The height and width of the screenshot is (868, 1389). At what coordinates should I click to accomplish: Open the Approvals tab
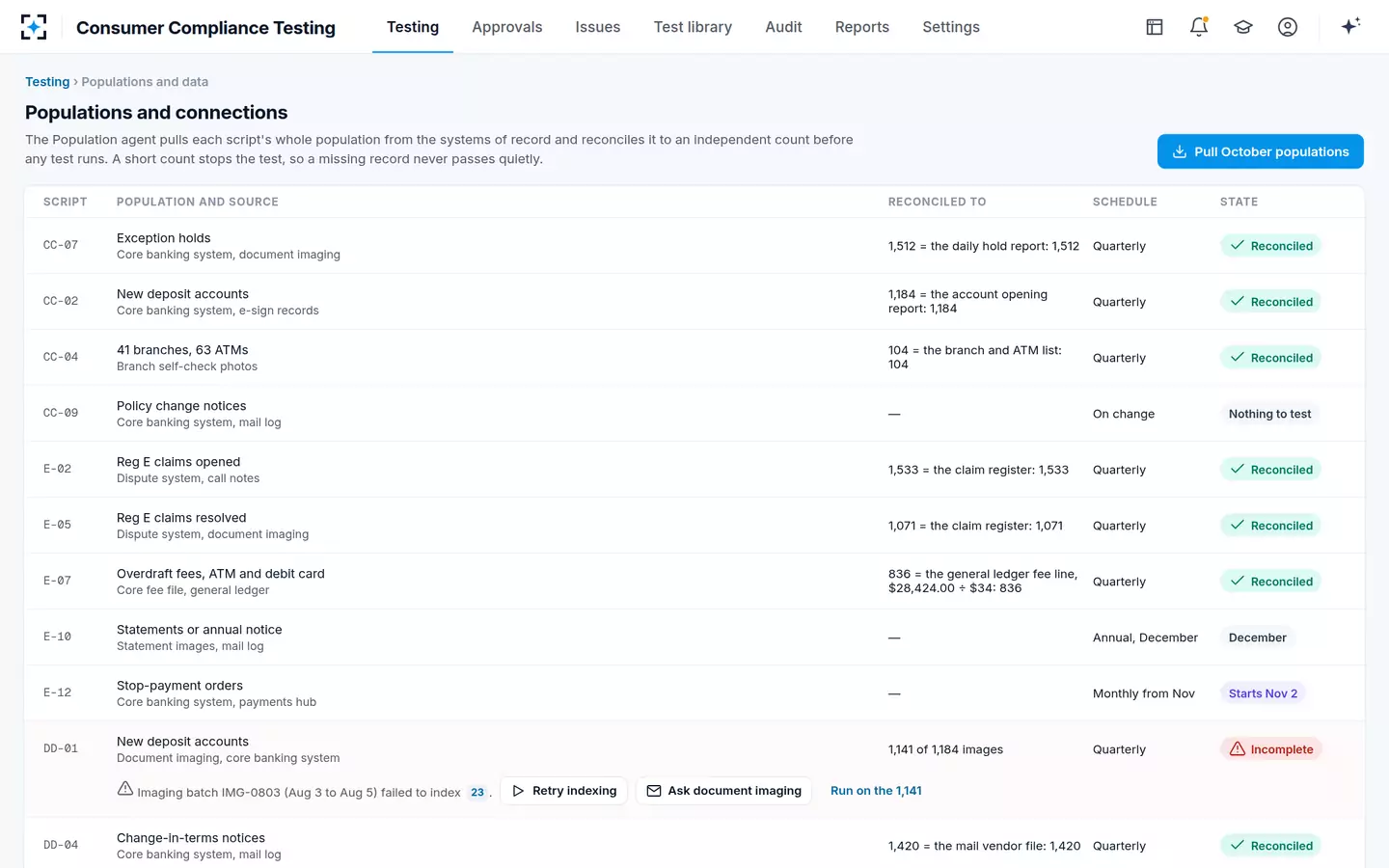pos(507,27)
